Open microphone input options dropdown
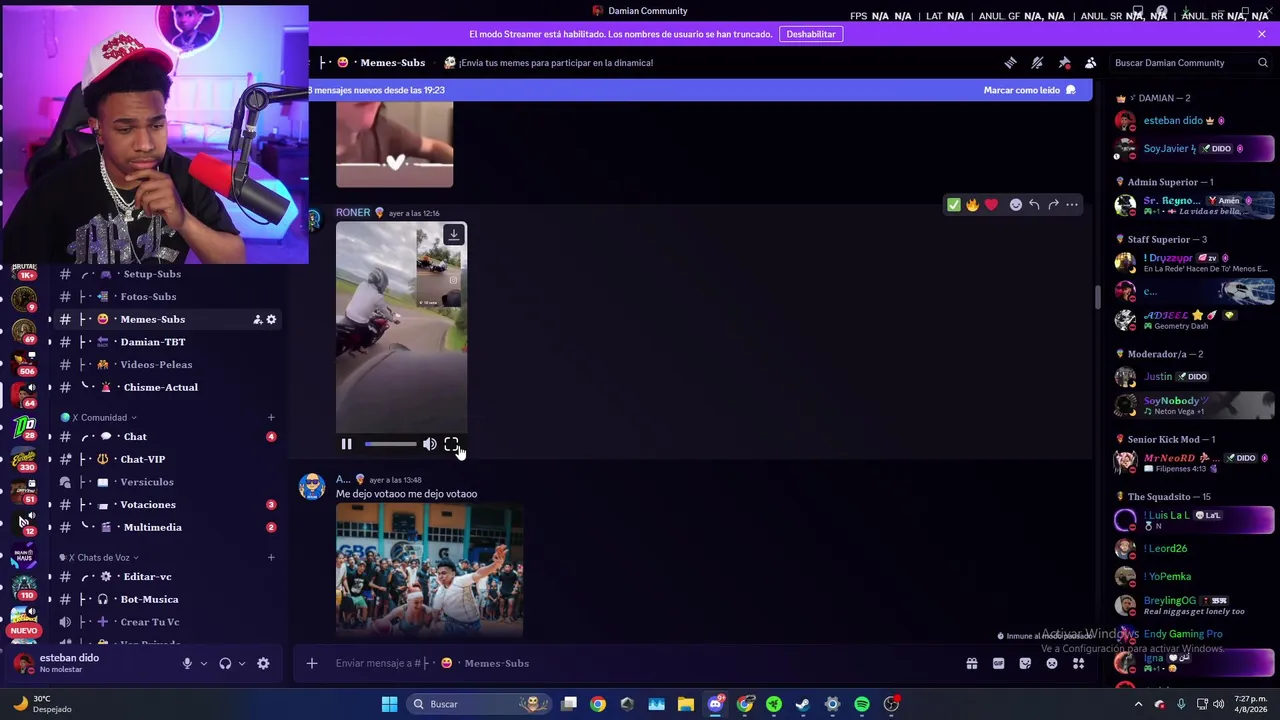Viewport: 1280px width, 720px height. coord(204,663)
